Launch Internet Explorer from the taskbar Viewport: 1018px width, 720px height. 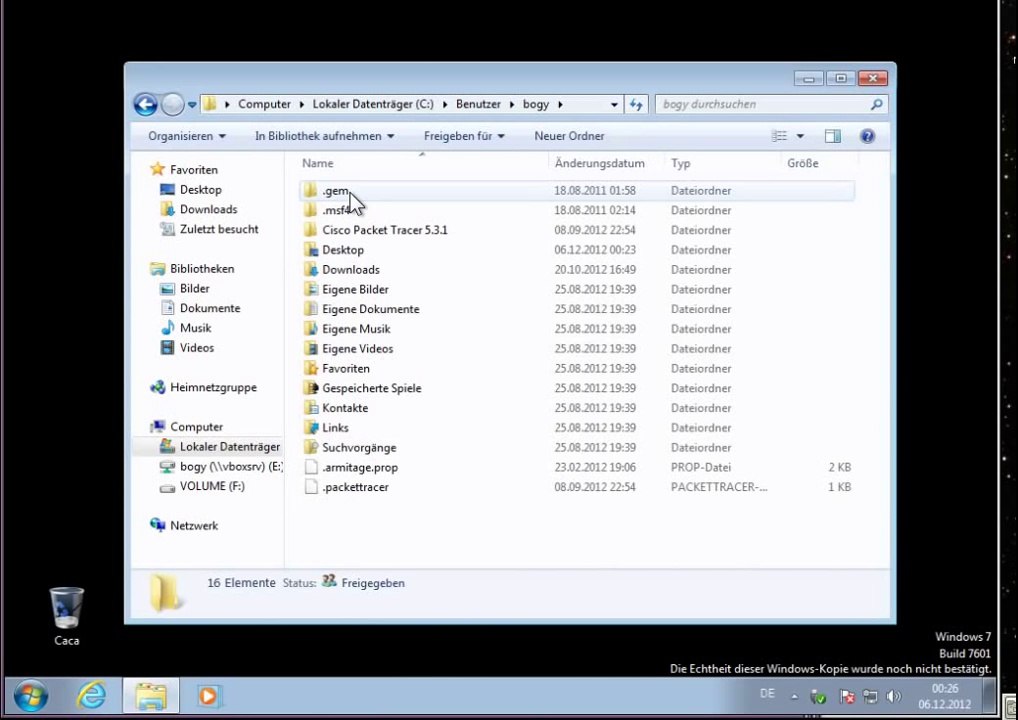[92, 697]
